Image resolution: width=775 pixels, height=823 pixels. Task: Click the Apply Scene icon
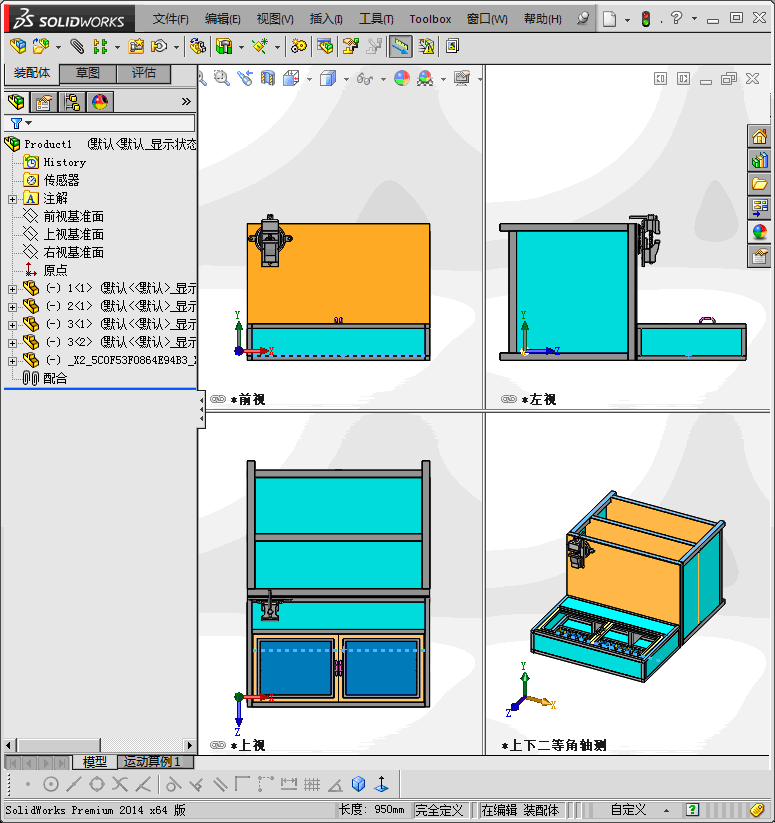pyautogui.click(x=425, y=79)
